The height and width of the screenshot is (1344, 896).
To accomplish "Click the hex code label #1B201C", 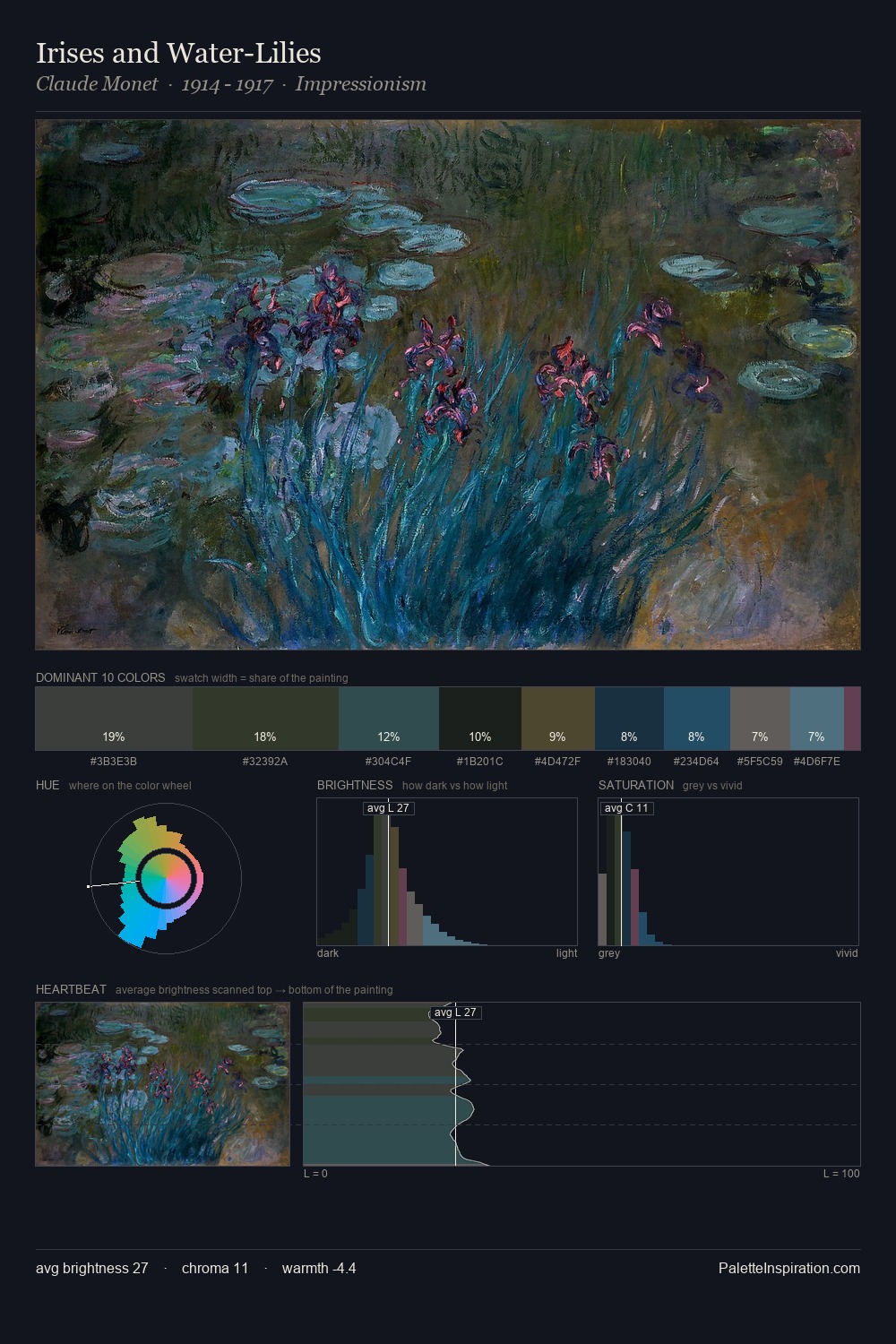I will coord(480,762).
